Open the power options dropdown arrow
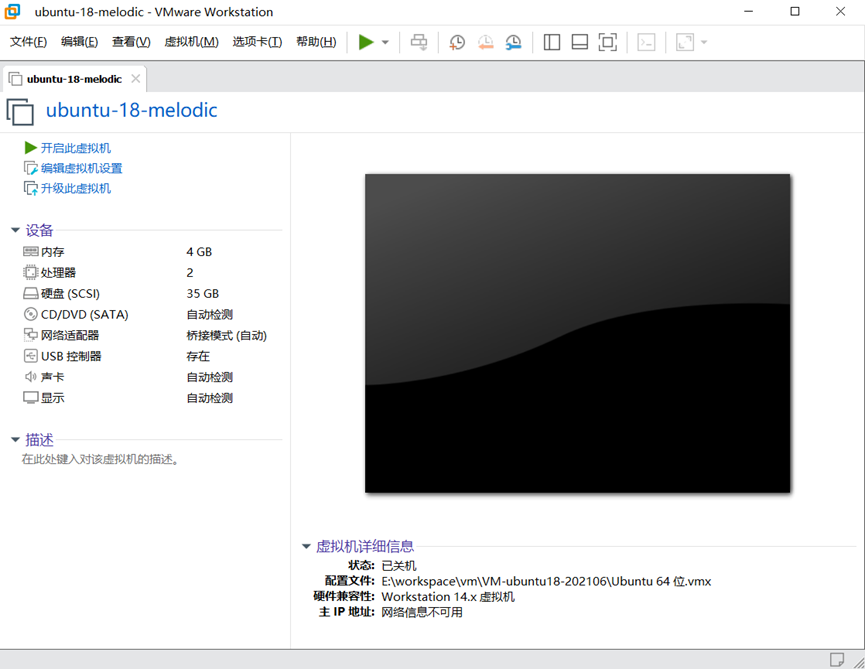 pos(385,42)
